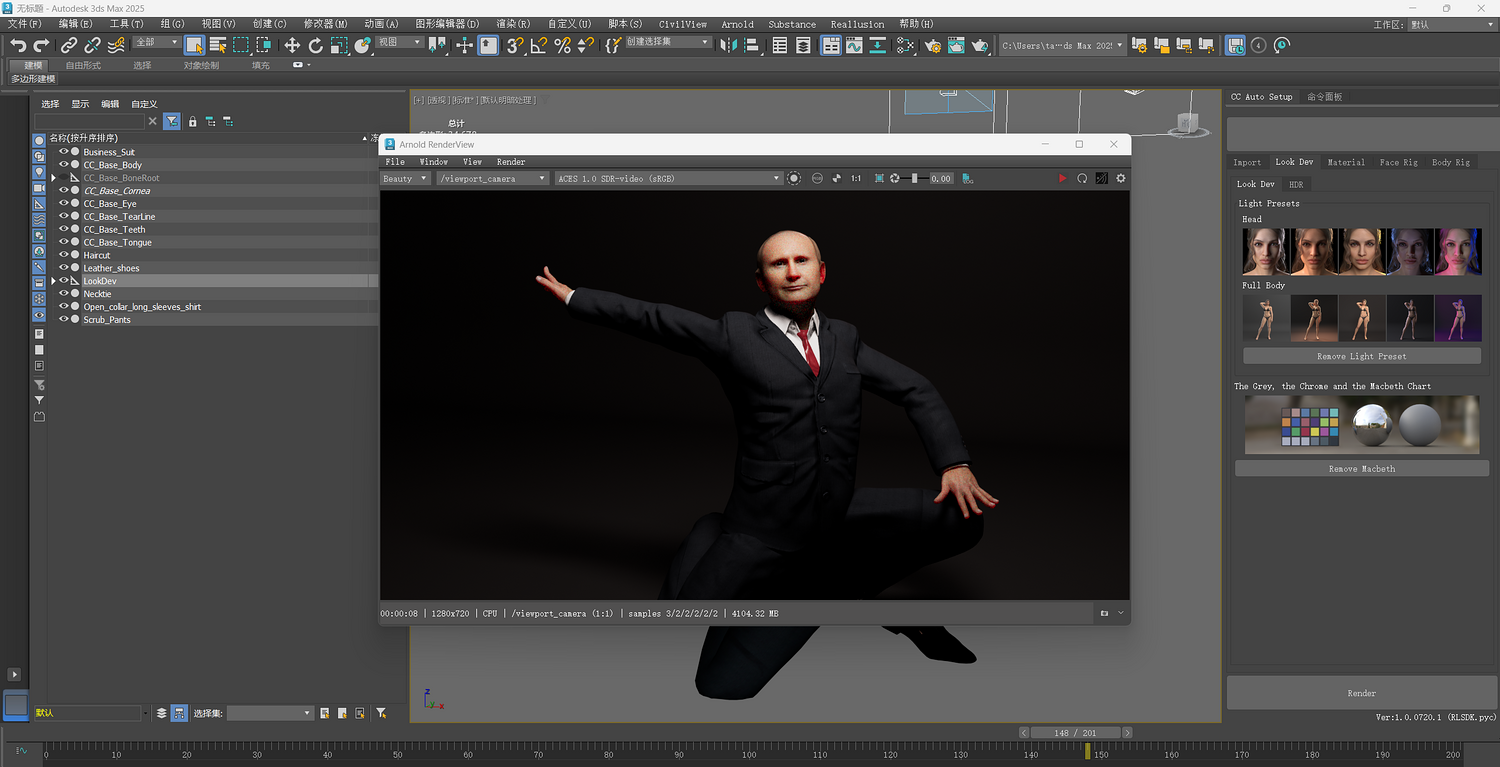The image size is (1500, 767).
Task: Click the 1:1 zoom icon in RenderView
Action: pos(856,178)
